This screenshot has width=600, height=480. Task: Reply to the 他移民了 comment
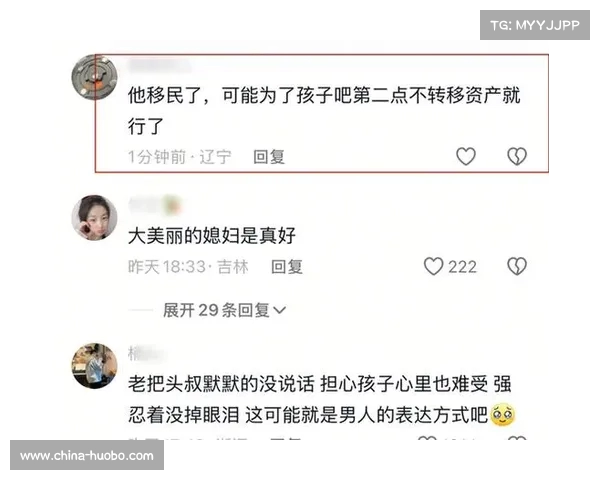point(269,157)
